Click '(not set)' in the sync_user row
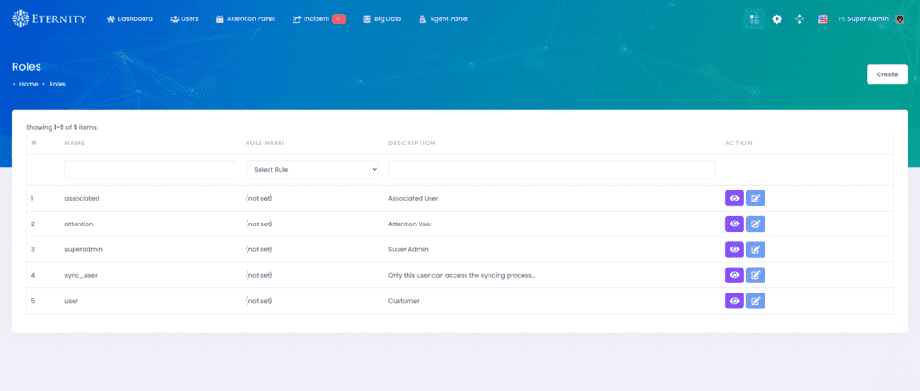Screen dimensions: 920x391 point(259,275)
